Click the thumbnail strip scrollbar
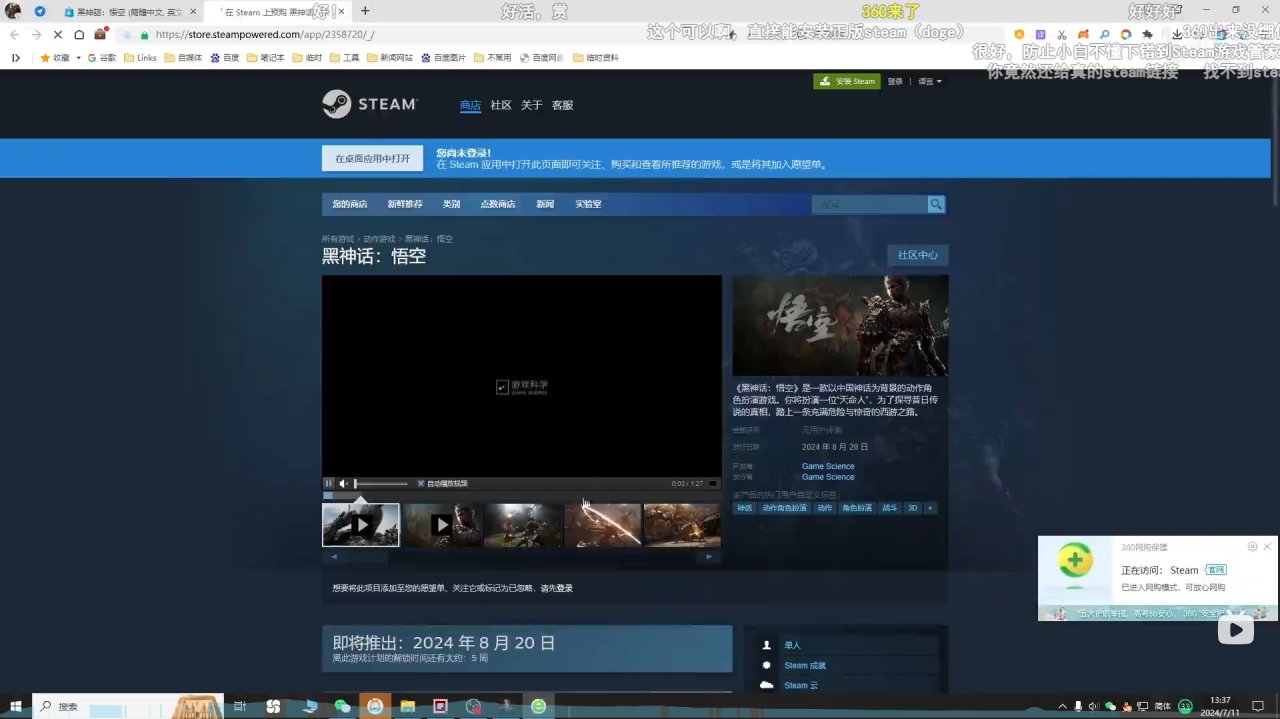This screenshot has height=719, width=1280. coord(521,557)
